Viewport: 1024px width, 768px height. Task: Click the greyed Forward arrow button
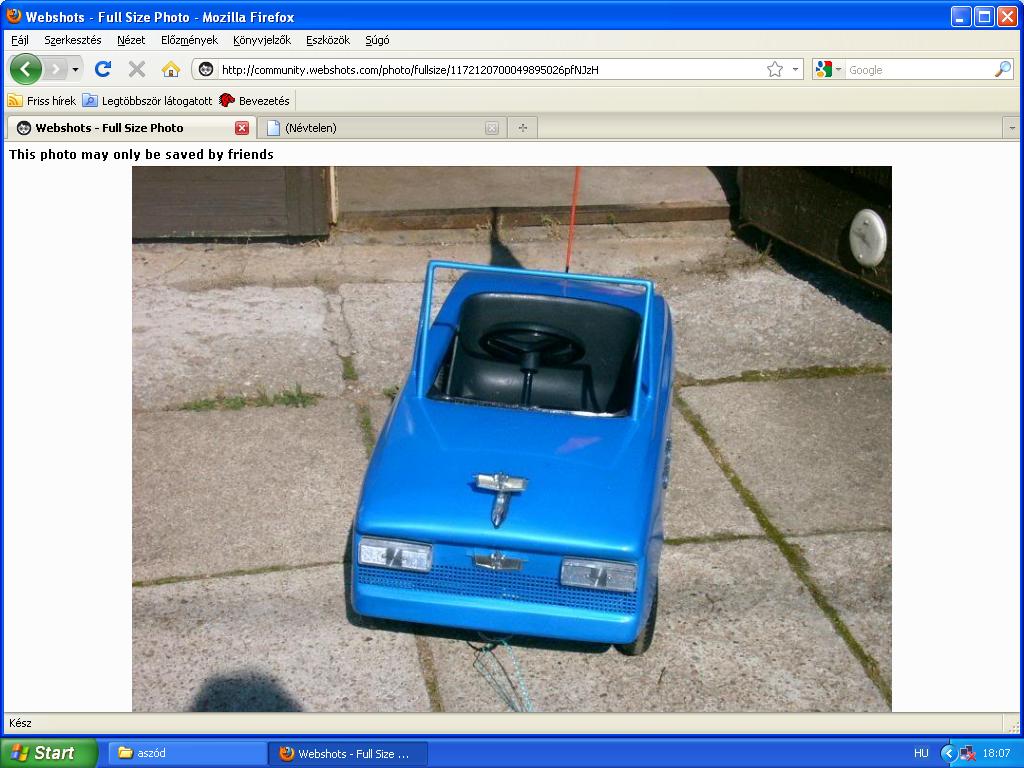click(56, 69)
